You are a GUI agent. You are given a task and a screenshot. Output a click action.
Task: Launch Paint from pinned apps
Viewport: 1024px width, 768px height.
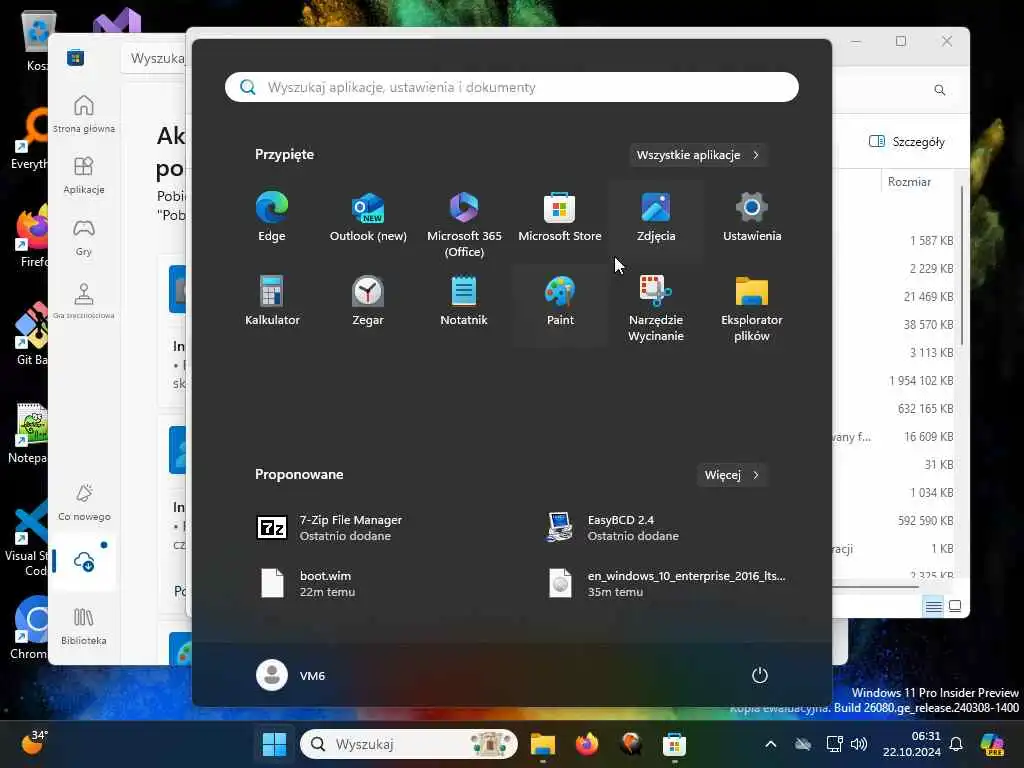(x=560, y=302)
